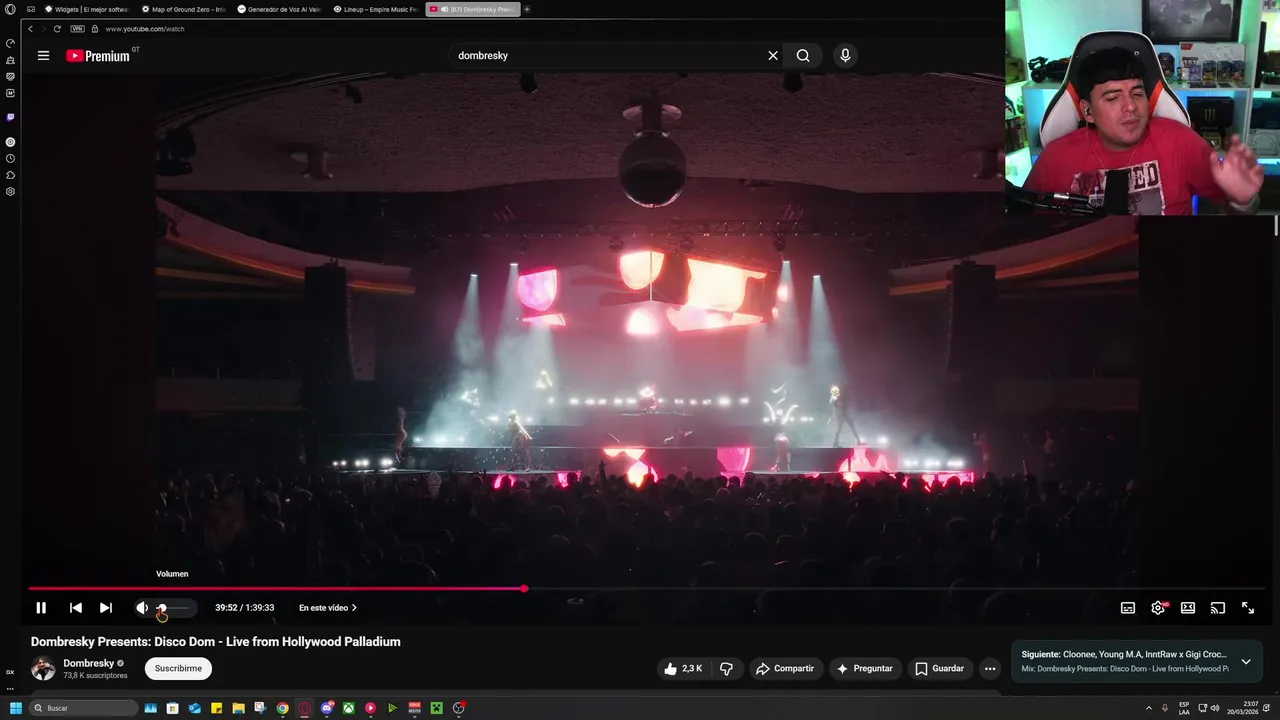Switch to the 'Generador de Voz AI' tab
The height and width of the screenshot is (720, 1280).
279,9
